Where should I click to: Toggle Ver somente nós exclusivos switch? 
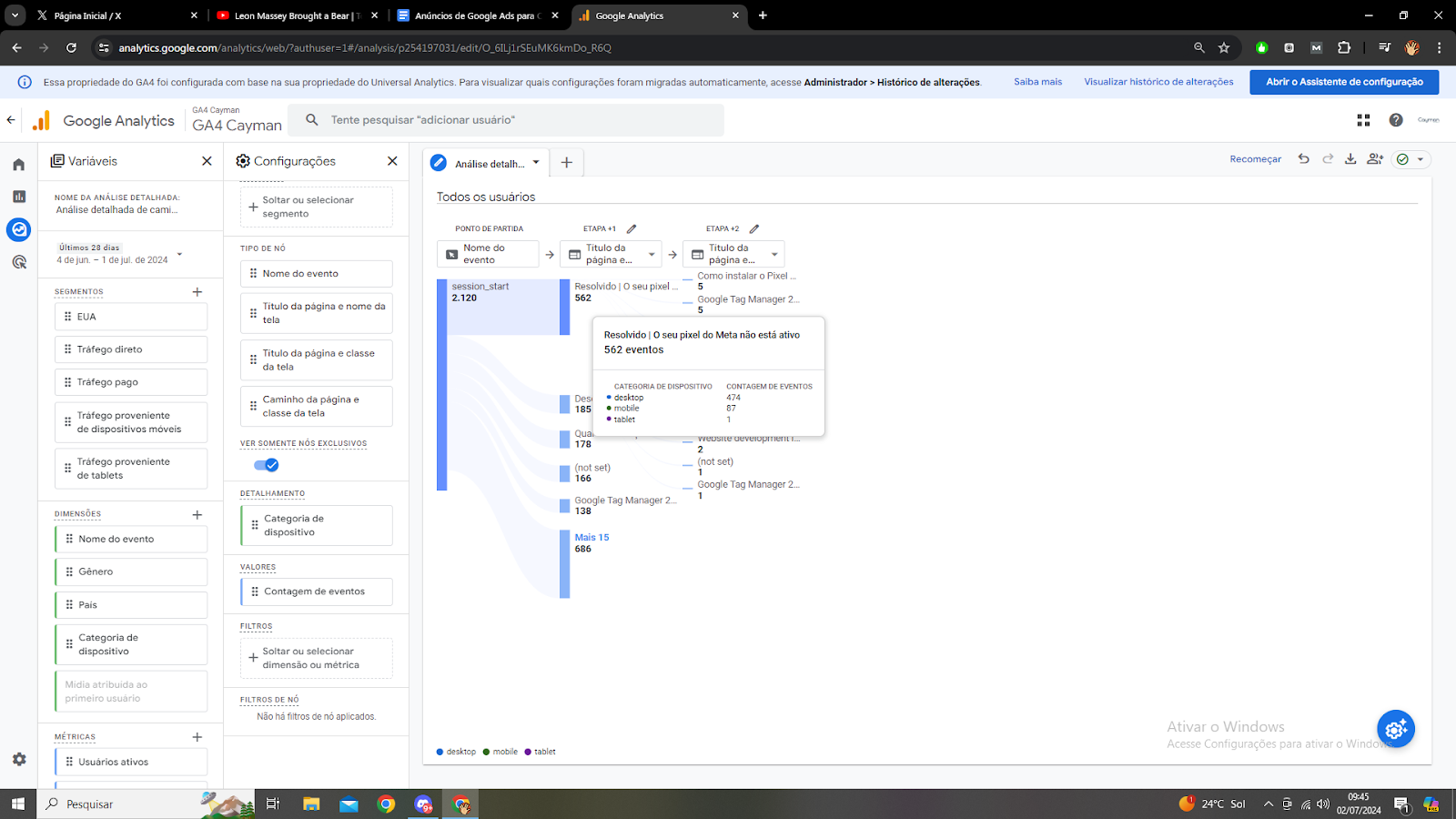(x=267, y=465)
